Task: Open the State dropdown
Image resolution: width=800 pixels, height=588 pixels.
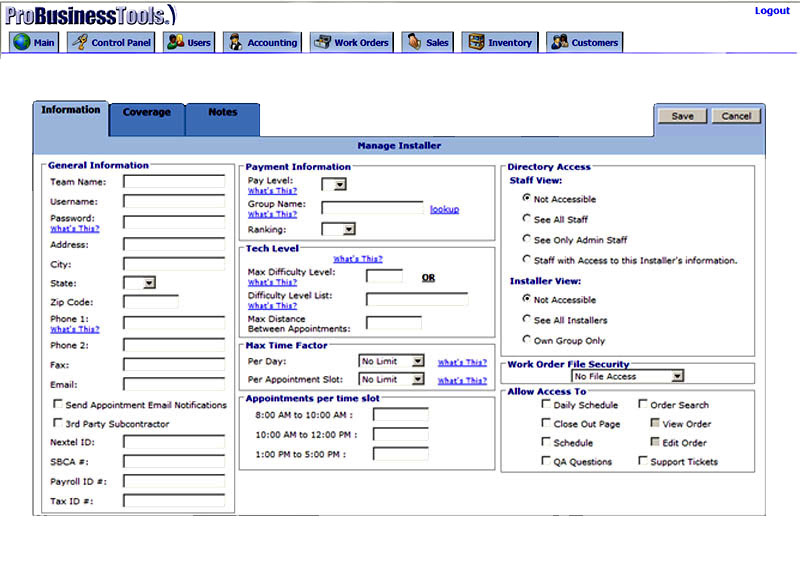Action: tap(139, 283)
